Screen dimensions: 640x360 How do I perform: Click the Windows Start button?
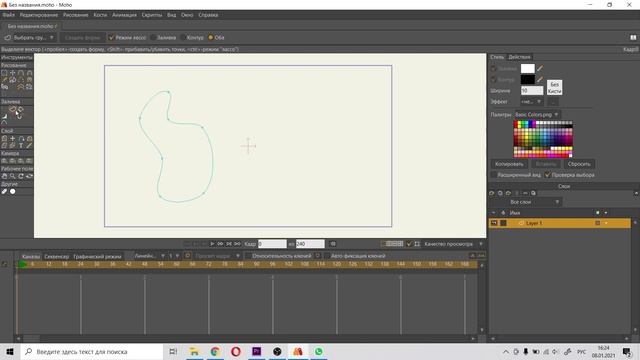[10, 351]
